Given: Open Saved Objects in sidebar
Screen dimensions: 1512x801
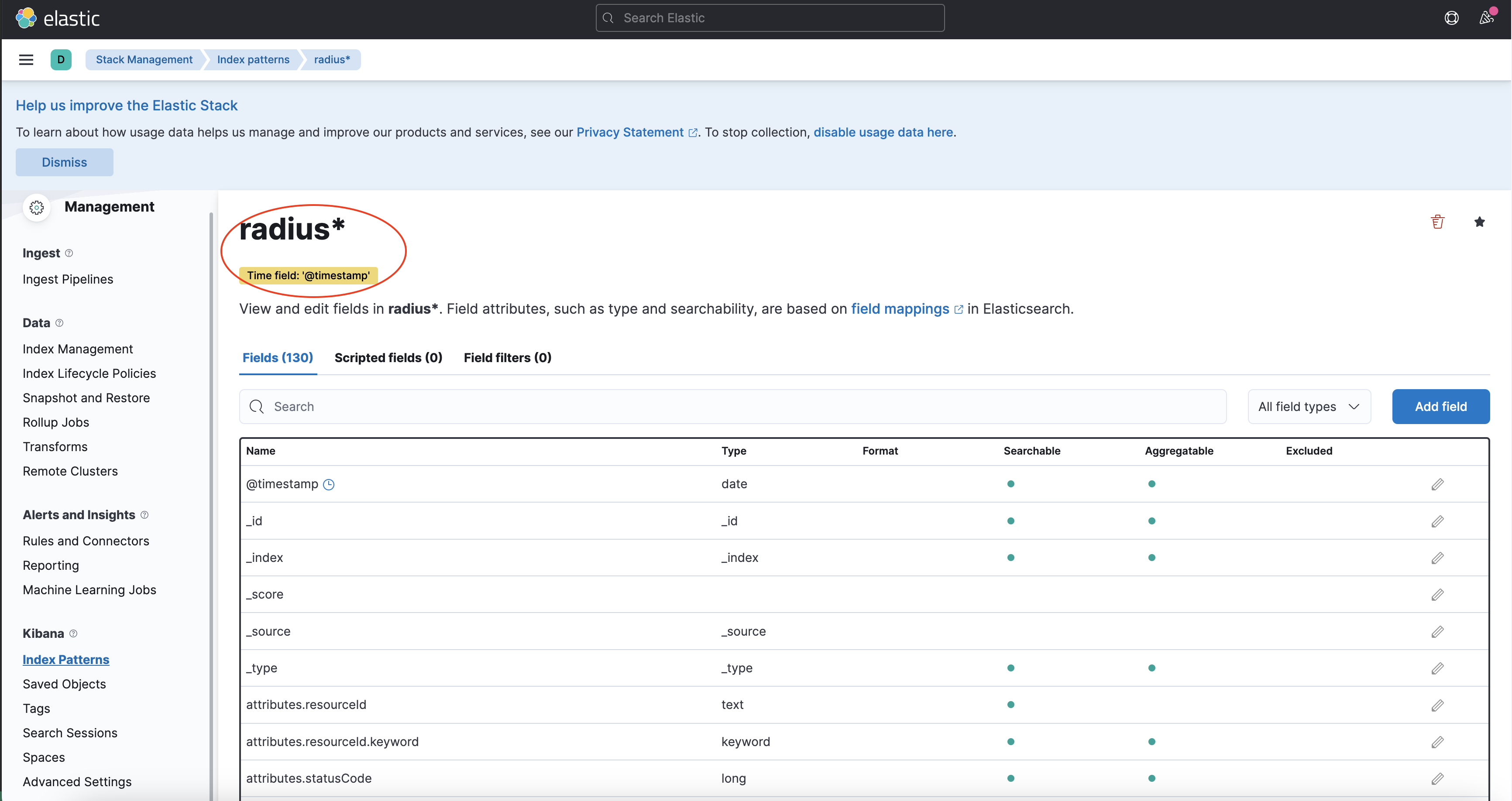Looking at the screenshot, I should (65, 684).
